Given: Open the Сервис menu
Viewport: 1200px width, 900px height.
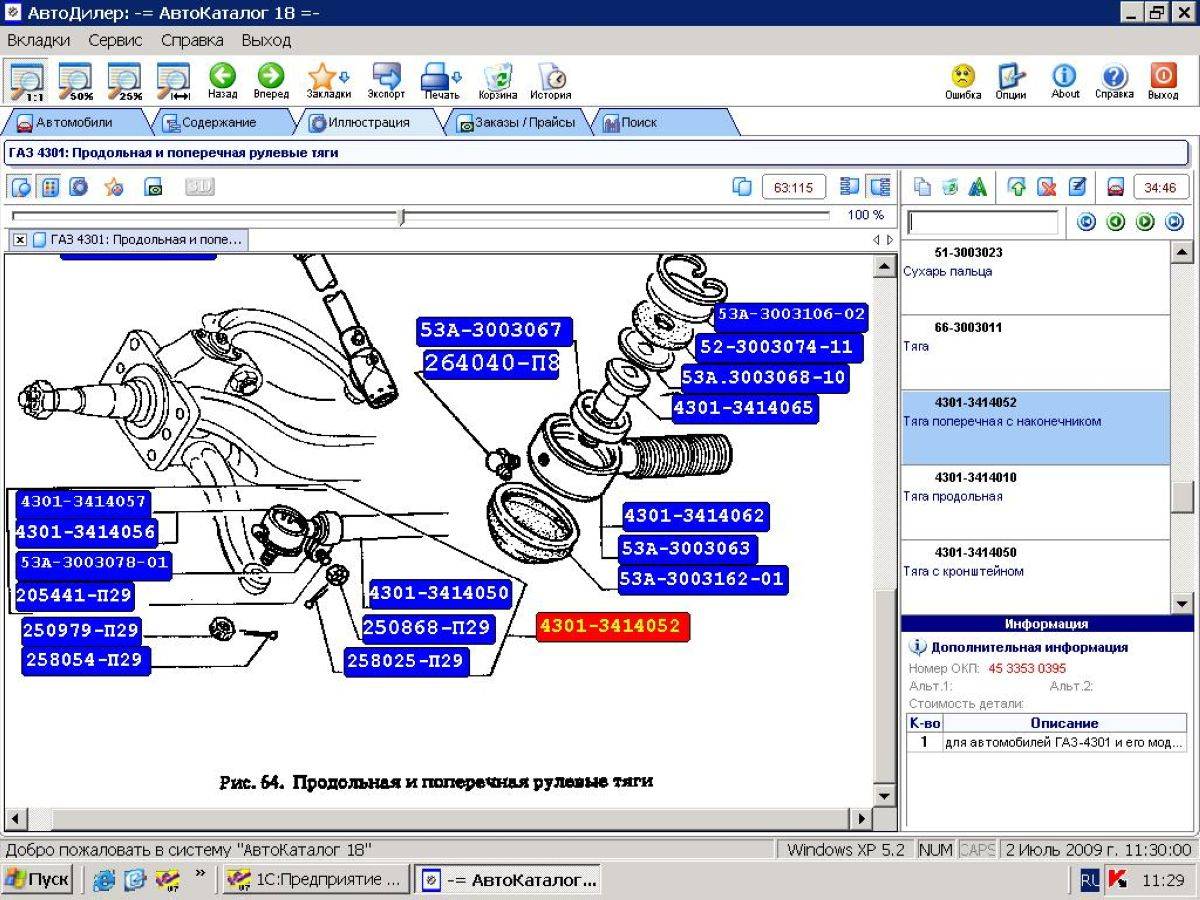Looking at the screenshot, I should pos(115,41).
